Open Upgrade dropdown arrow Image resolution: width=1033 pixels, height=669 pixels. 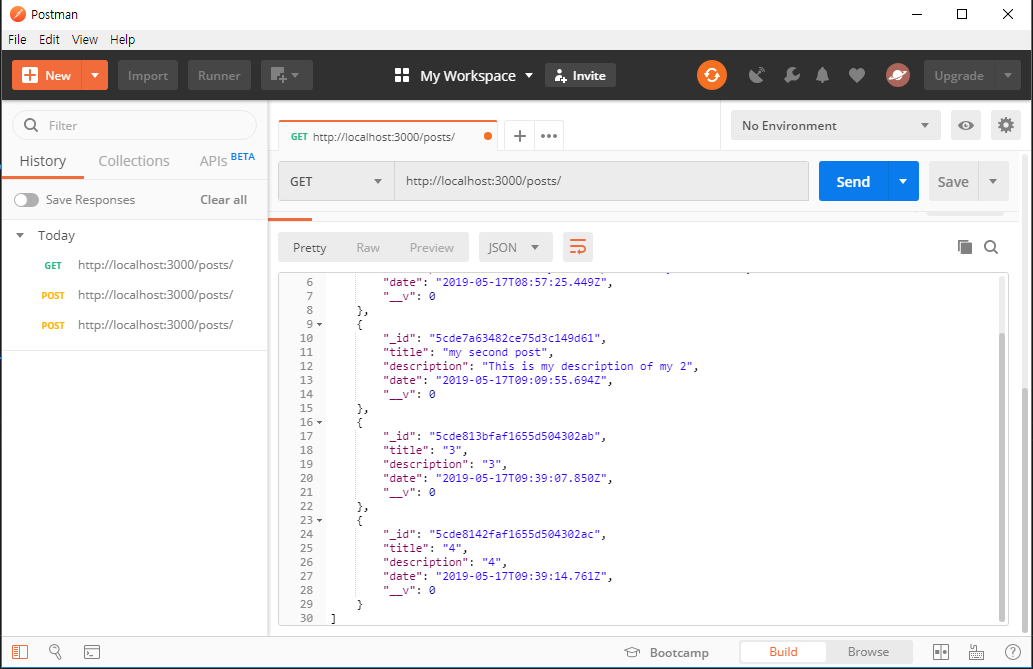click(x=1007, y=75)
